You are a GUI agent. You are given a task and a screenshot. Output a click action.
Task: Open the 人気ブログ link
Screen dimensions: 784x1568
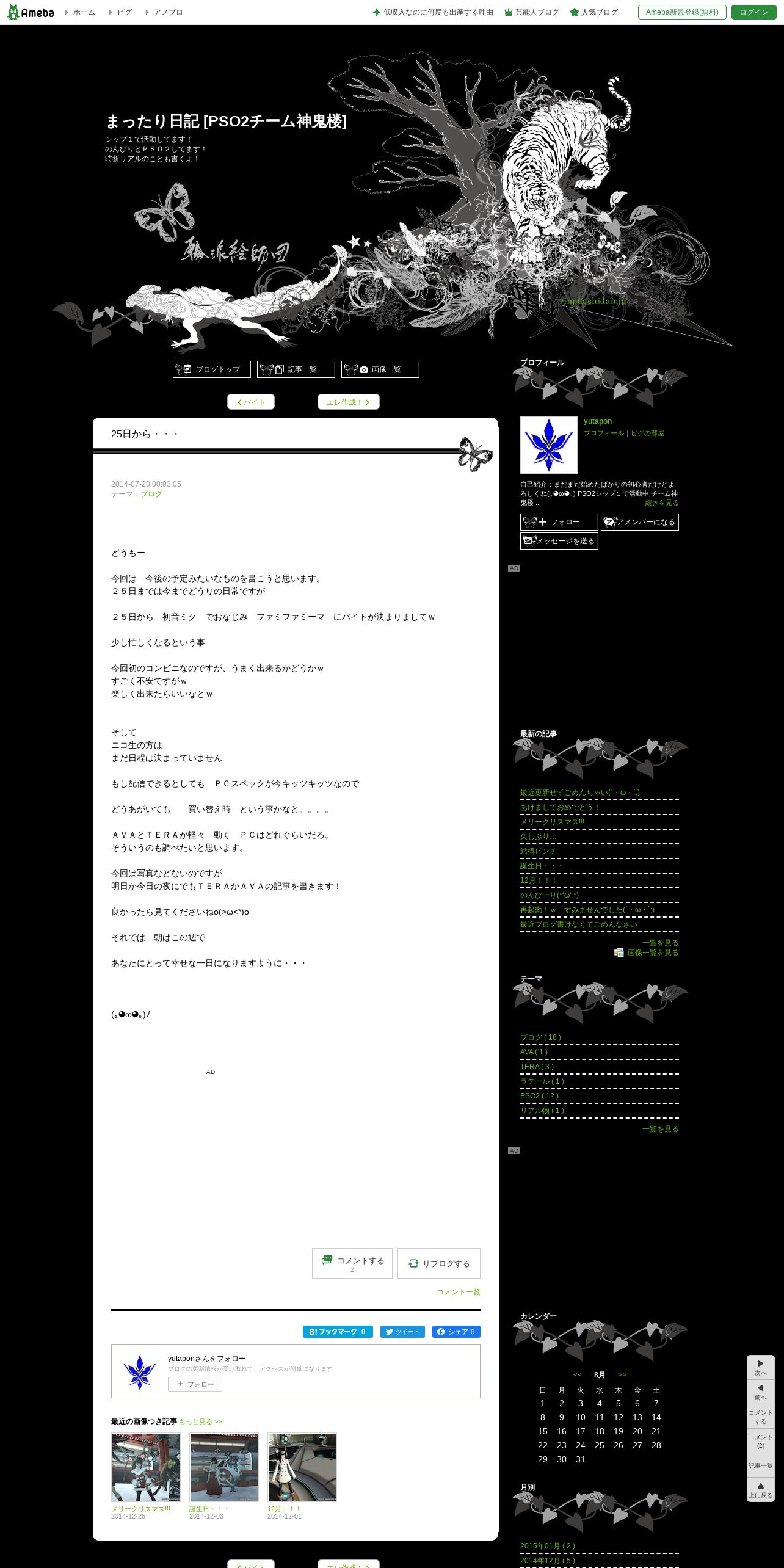pyautogui.click(x=593, y=12)
